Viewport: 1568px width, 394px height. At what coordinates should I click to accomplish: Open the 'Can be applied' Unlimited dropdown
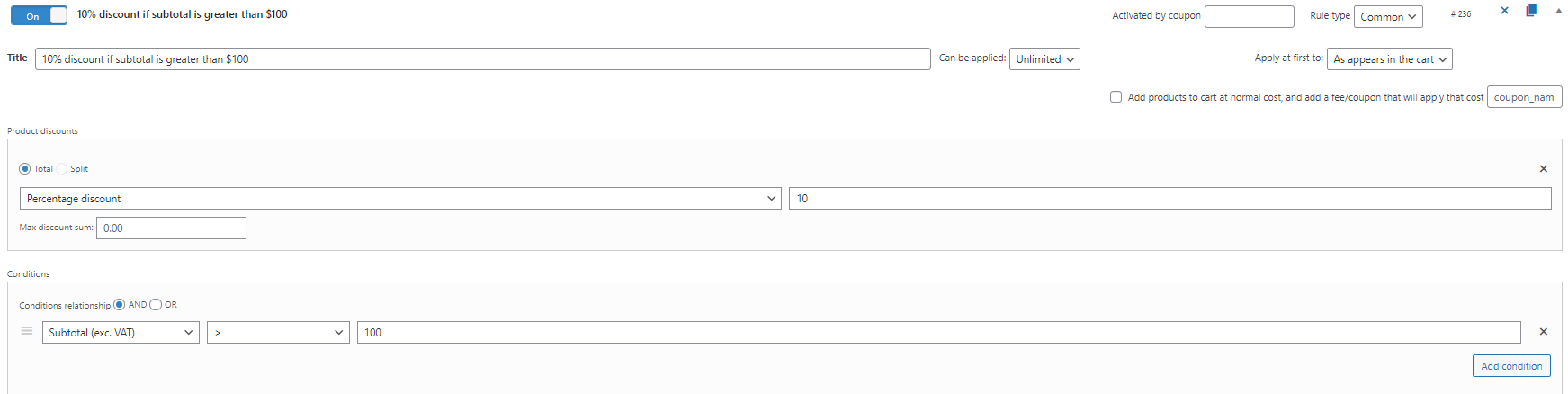pyautogui.click(x=1044, y=58)
